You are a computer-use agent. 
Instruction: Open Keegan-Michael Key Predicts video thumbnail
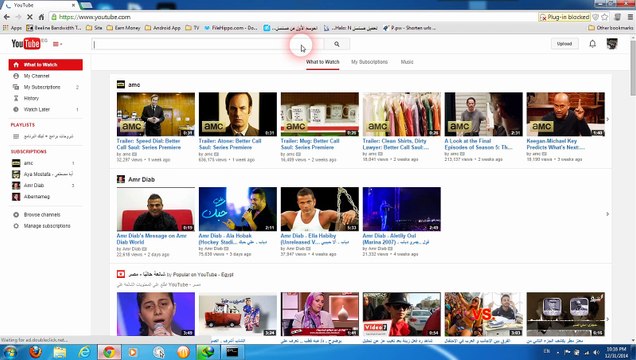[565, 114]
